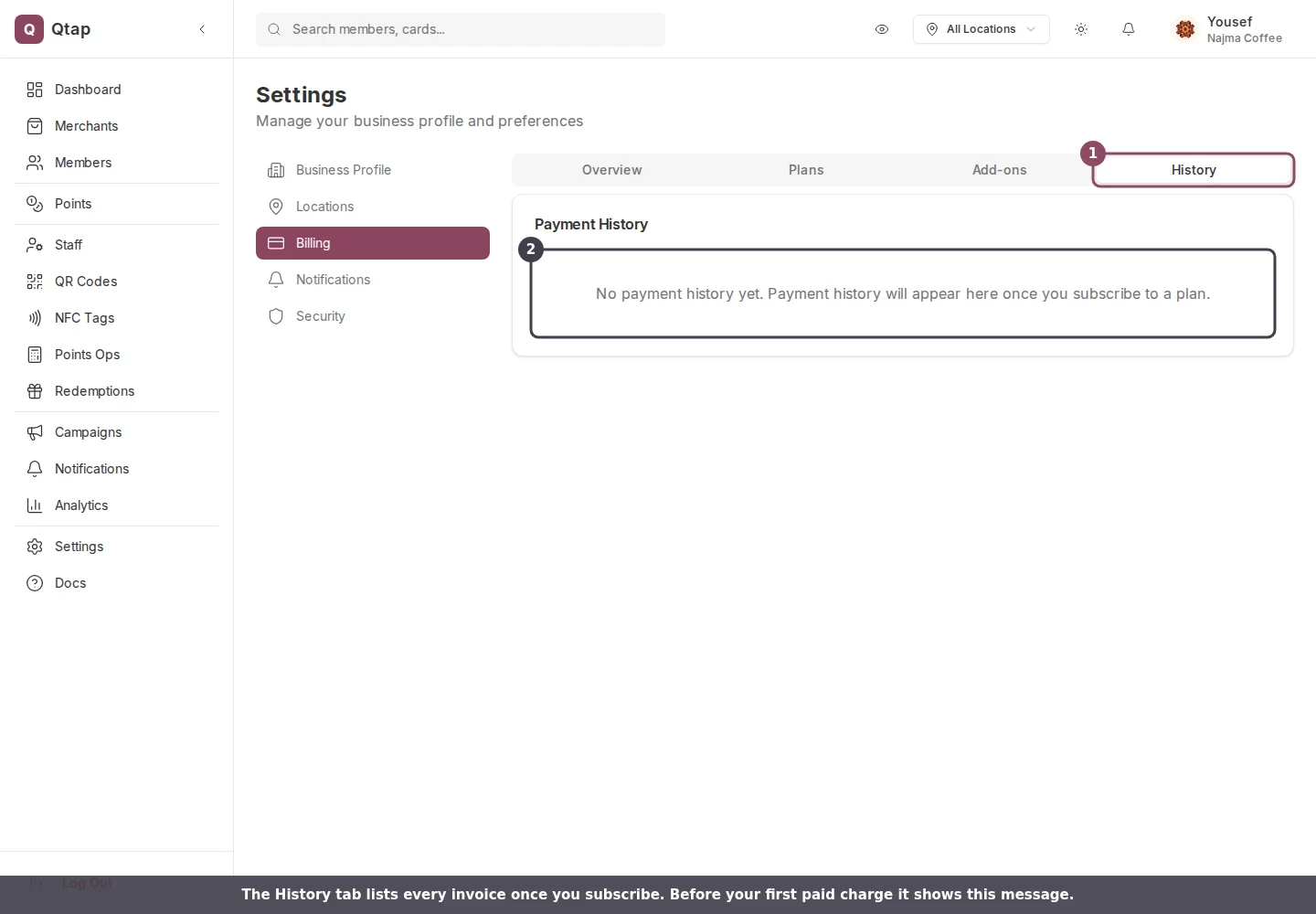Collapse the sidebar with the chevron
The image size is (1316, 914).
(202, 29)
